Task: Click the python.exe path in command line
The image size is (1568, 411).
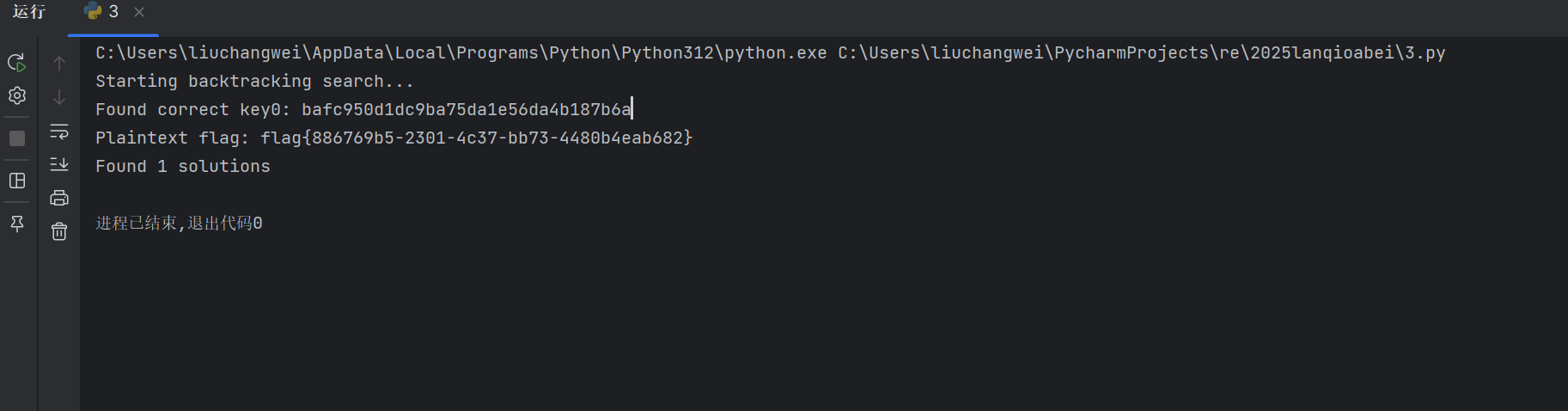Action: (461, 53)
